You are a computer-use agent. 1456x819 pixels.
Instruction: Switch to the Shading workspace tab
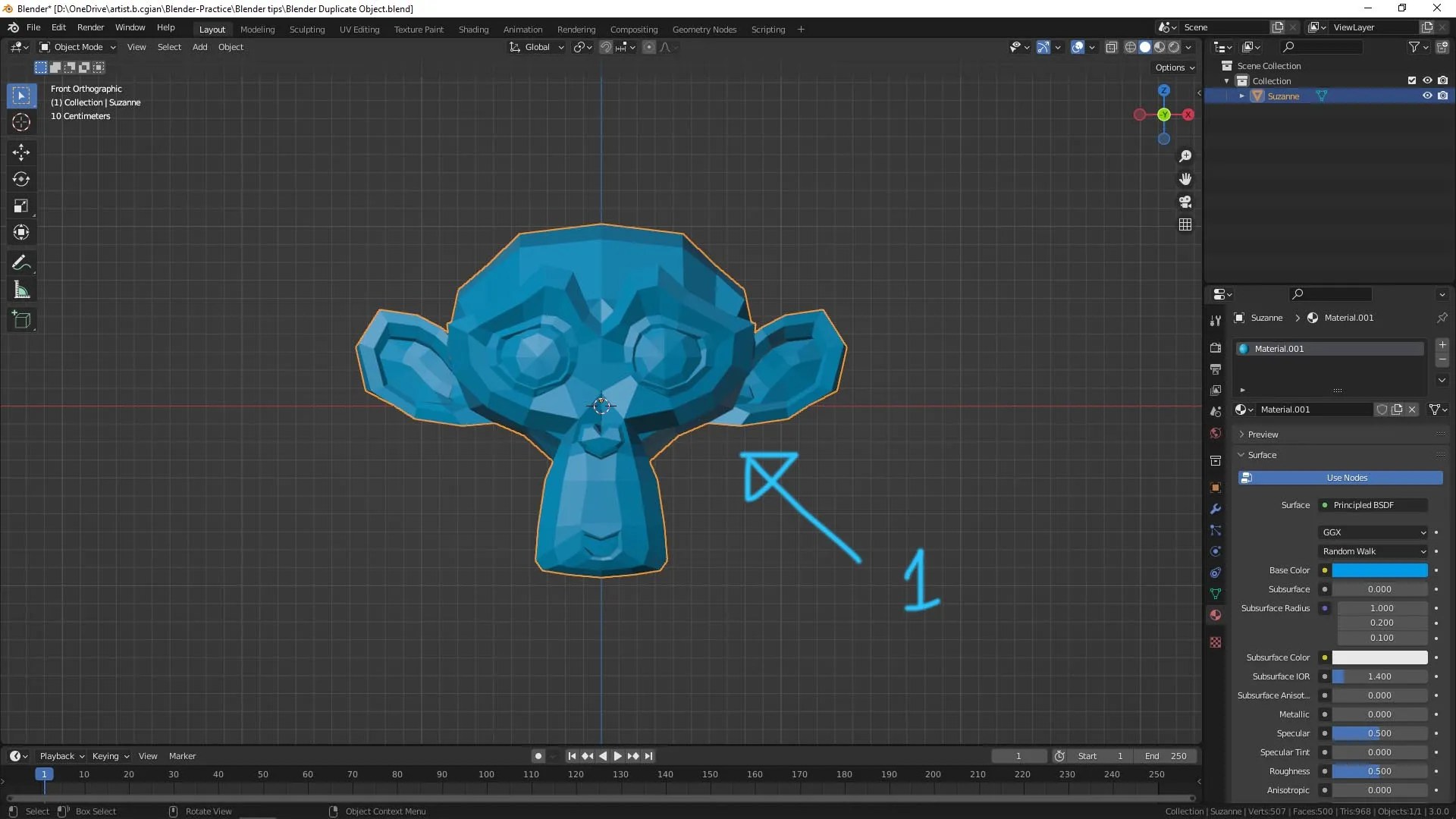click(473, 29)
